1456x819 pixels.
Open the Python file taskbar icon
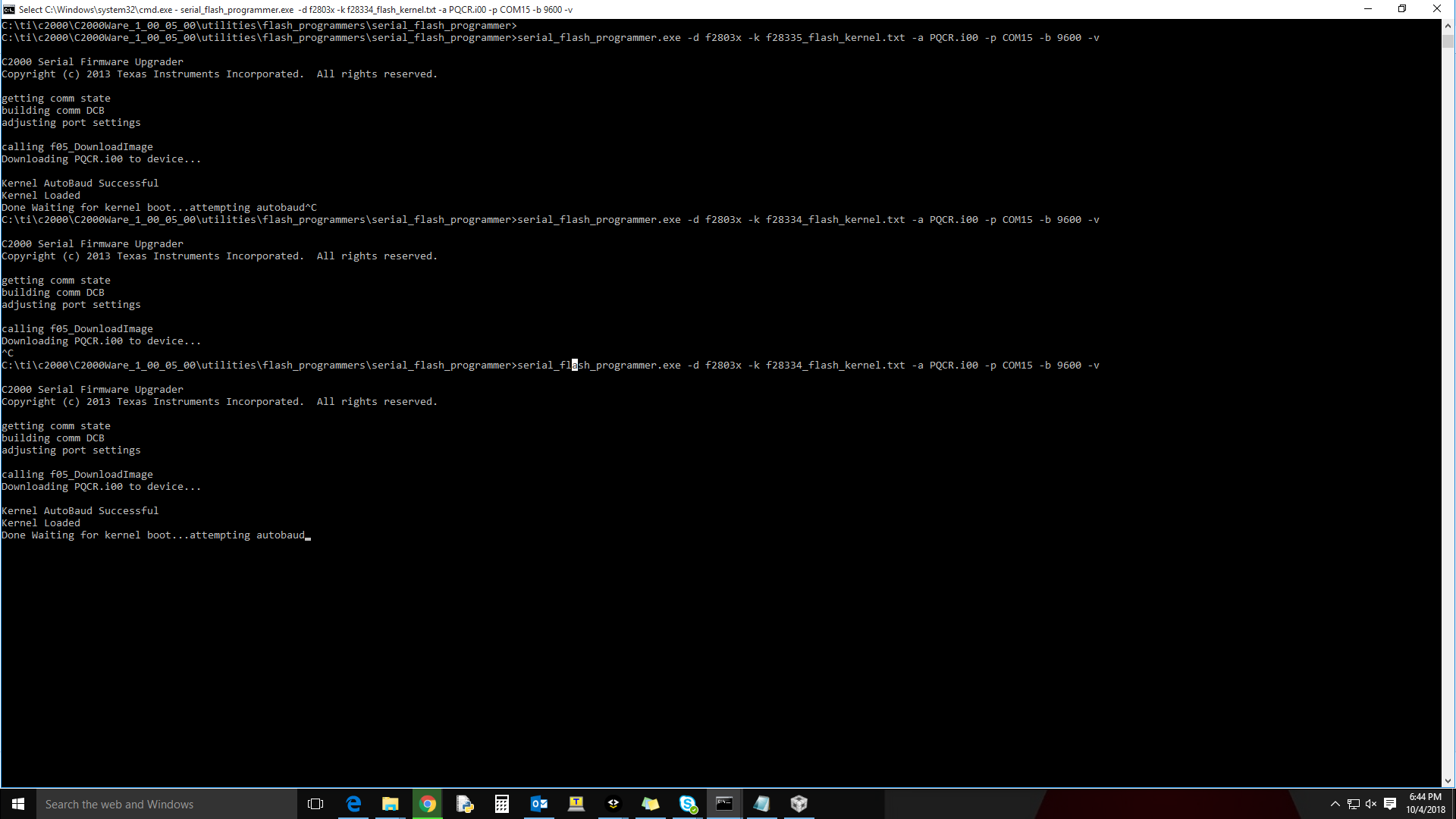click(465, 804)
